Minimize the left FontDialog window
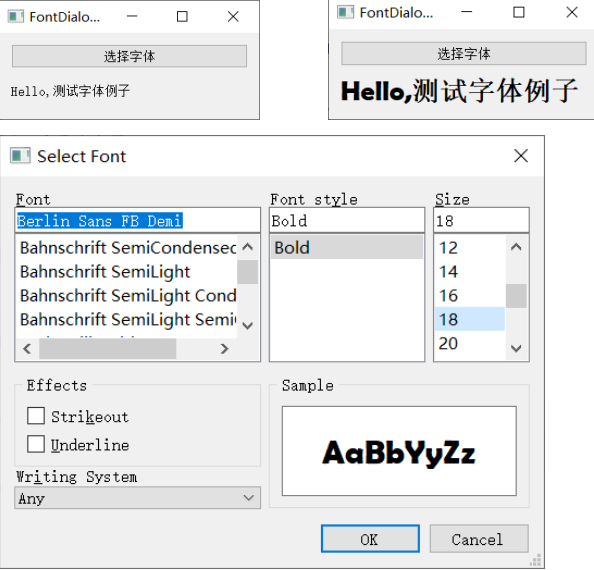Image resolution: width=594 pixels, height=570 pixels. pyautogui.click(x=132, y=16)
